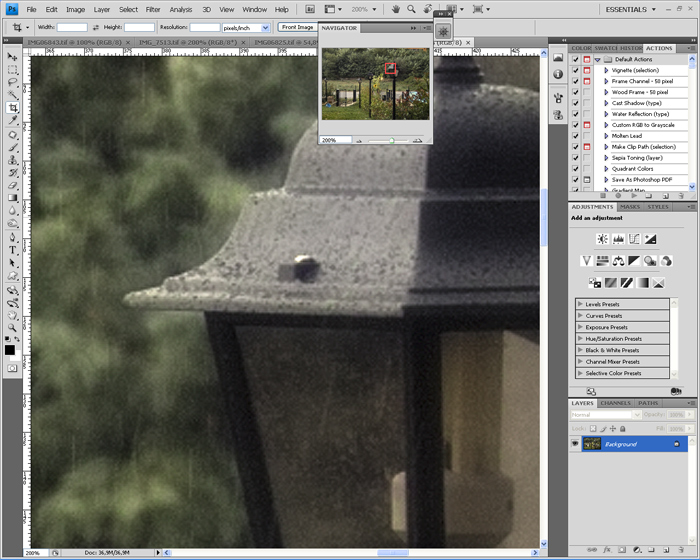Select the Eyedropper tool in the toolbox
This screenshot has width=700, height=560.
pos(12,121)
